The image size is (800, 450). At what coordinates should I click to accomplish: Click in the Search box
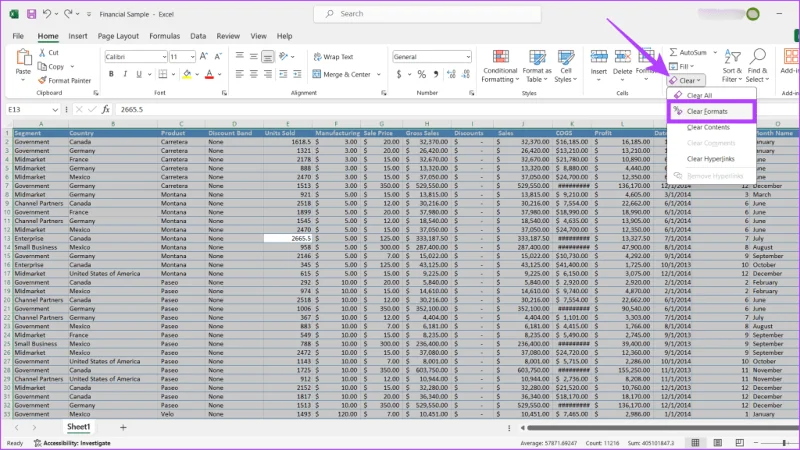[428, 14]
